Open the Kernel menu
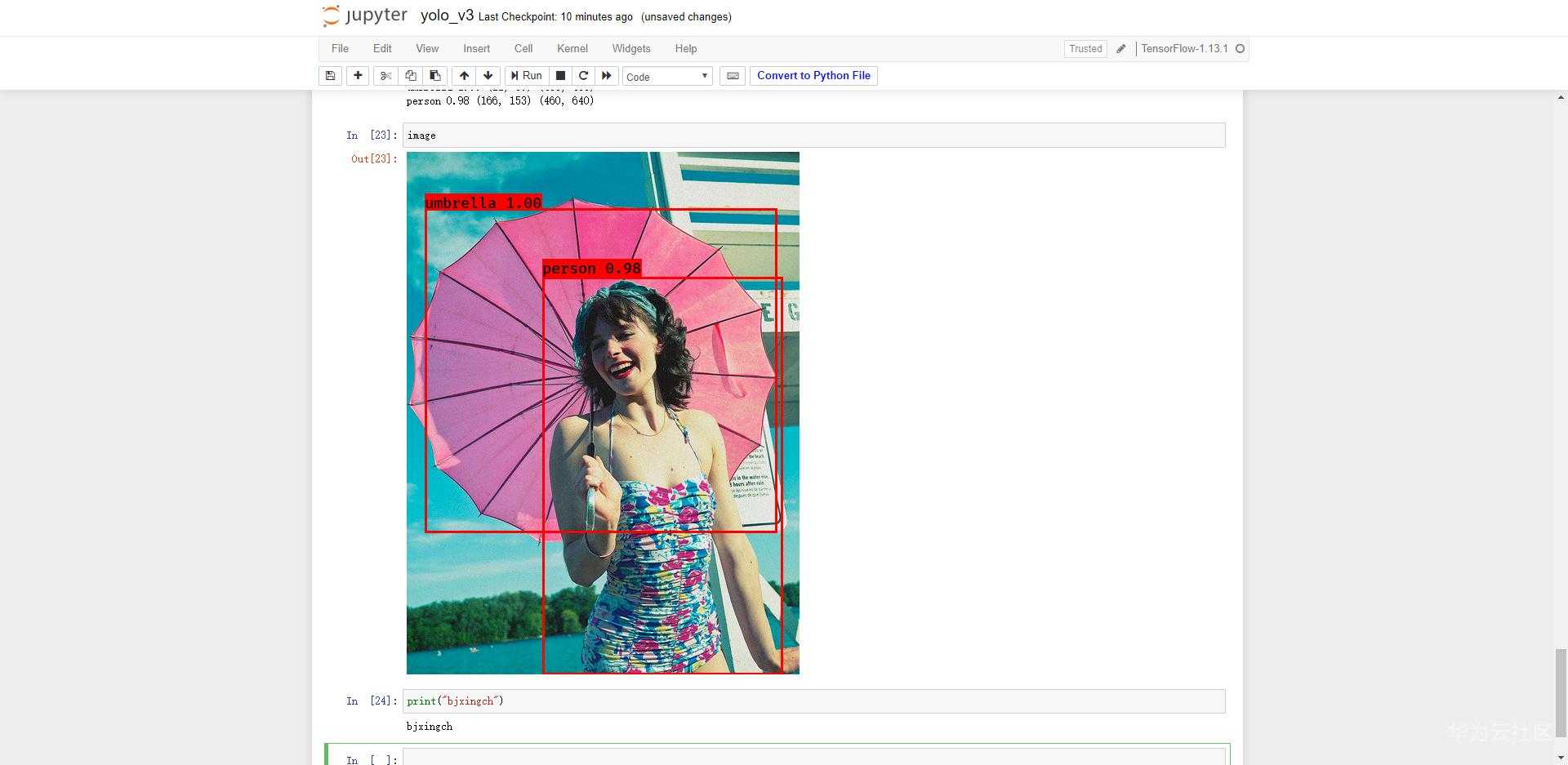1568x765 pixels. [x=572, y=49]
